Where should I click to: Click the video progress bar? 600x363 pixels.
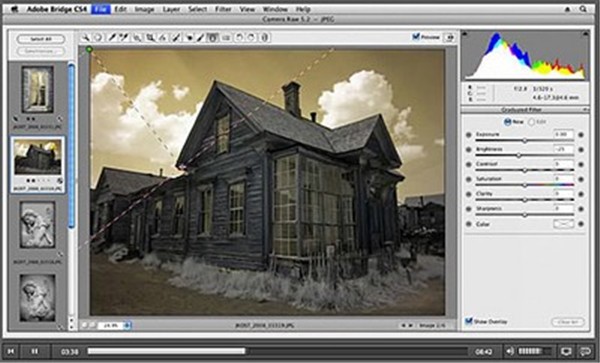pos(277,351)
